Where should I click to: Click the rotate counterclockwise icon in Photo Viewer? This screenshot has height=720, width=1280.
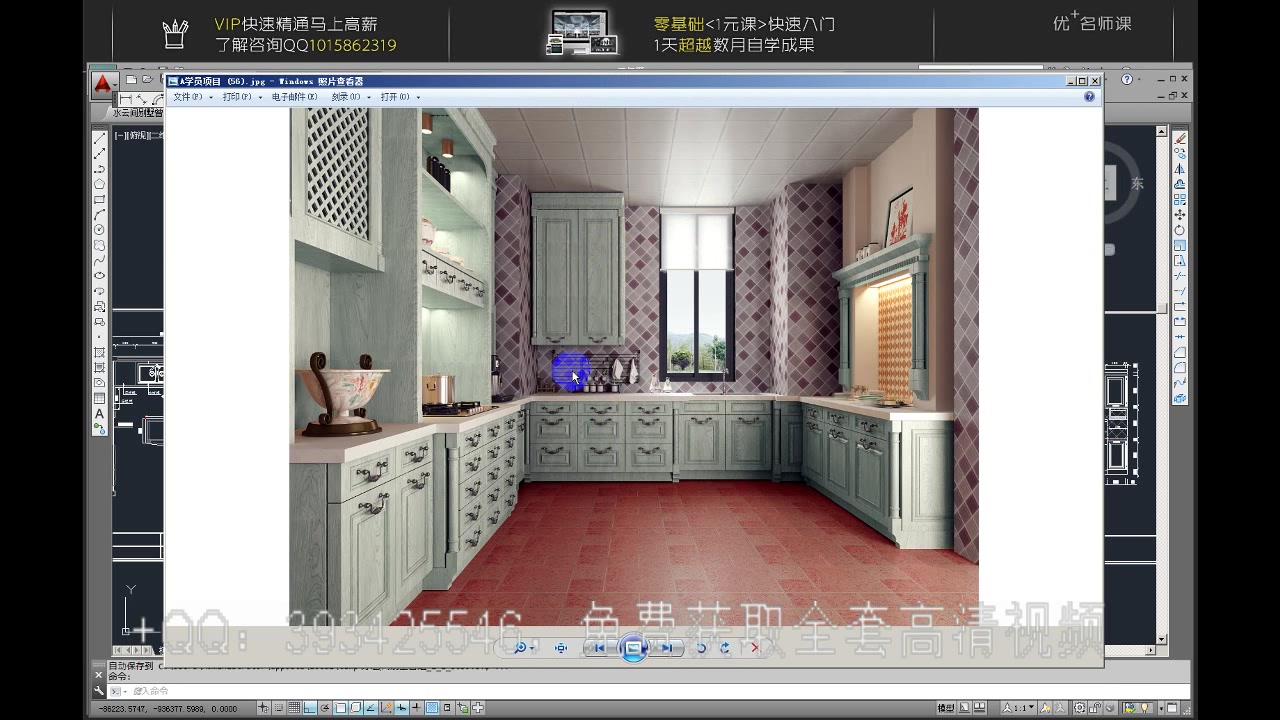tap(702, 647)
